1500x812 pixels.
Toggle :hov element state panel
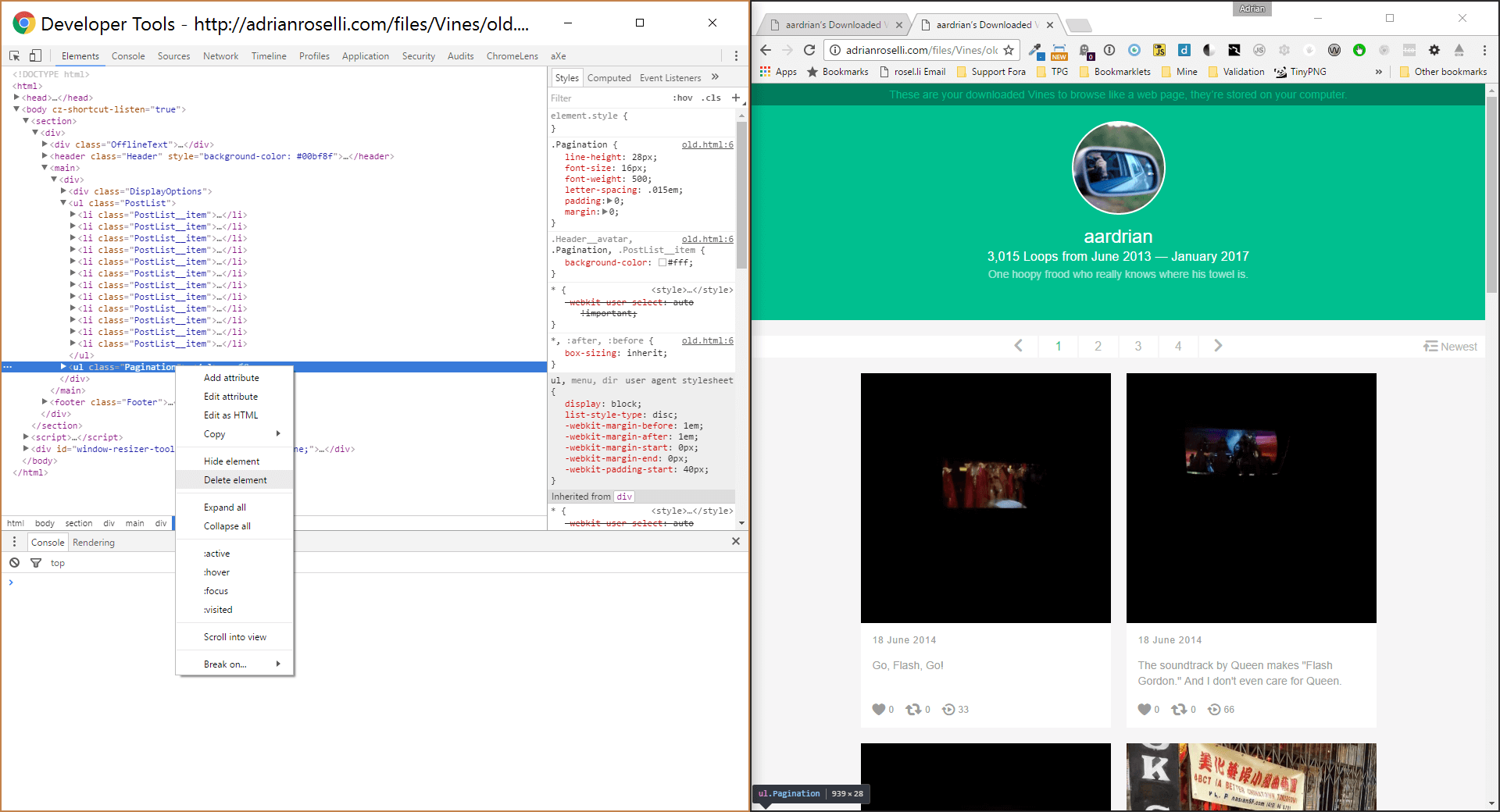tap(683, 98)
